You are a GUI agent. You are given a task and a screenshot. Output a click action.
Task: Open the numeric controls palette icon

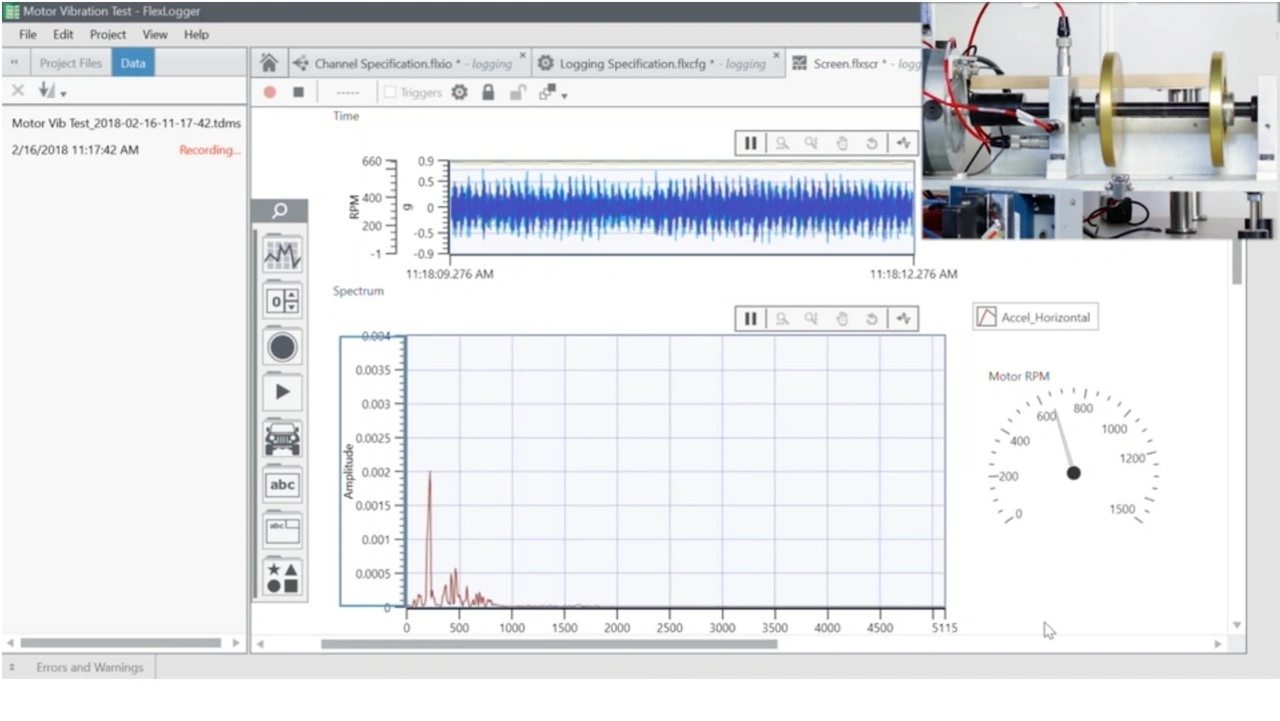coord(282,301)
